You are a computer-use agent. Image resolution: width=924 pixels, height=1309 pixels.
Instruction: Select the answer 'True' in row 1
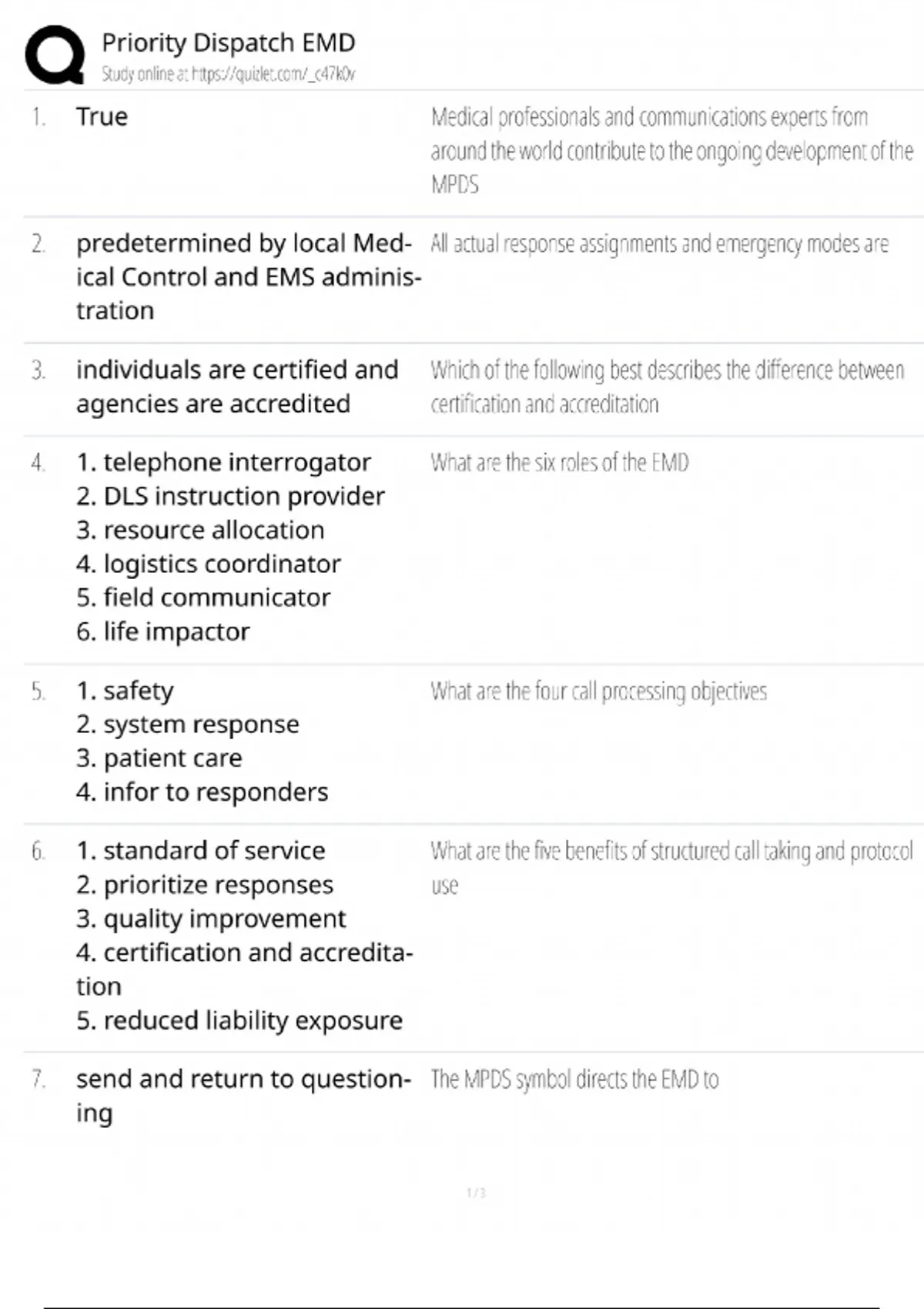[x=102, y=116]
